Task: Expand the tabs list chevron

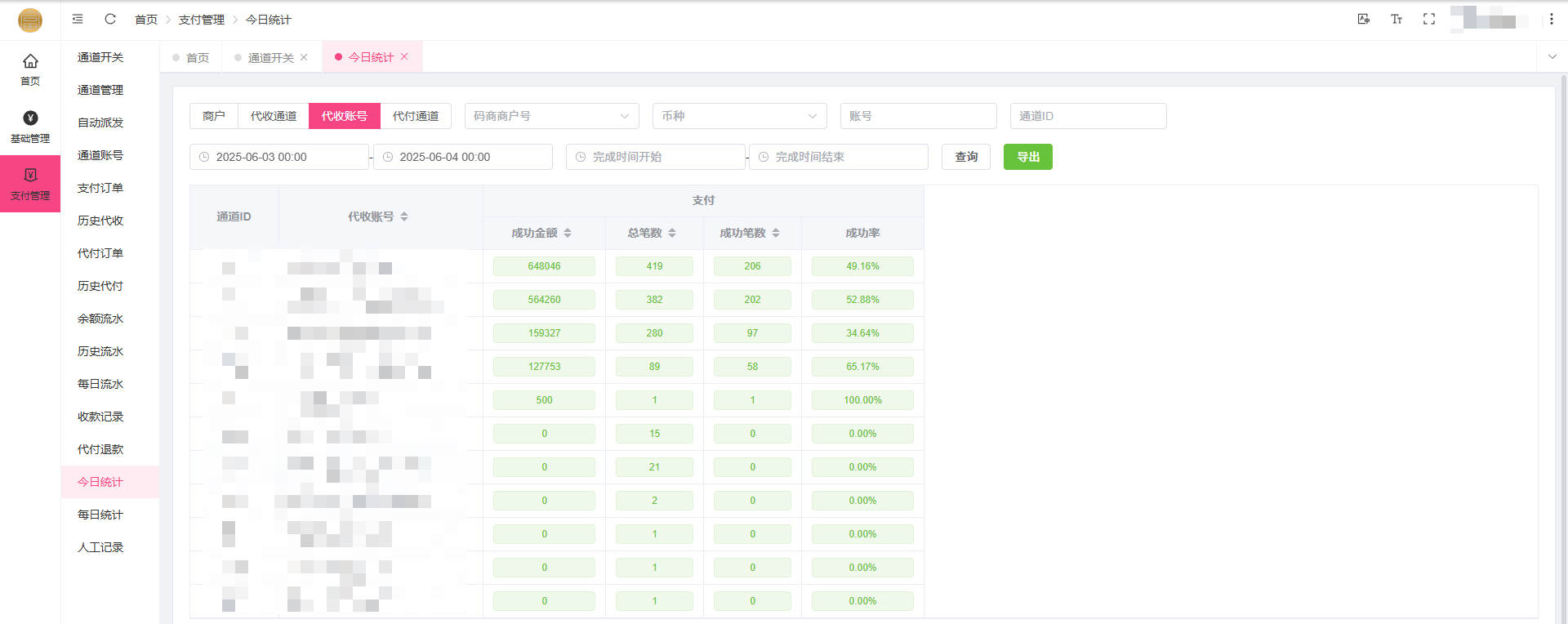Action: [1552, 56]
